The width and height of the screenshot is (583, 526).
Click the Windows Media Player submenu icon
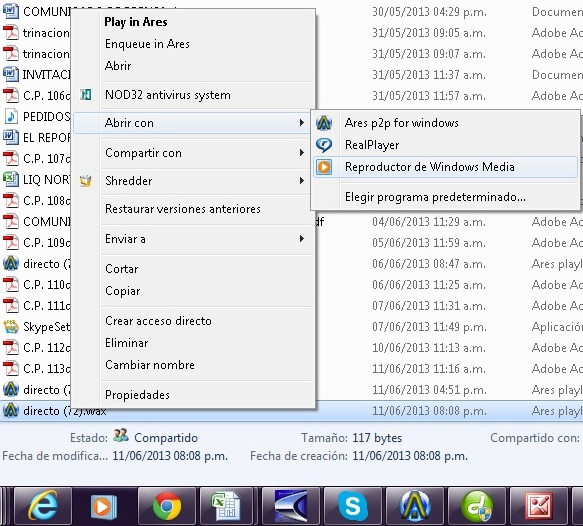324,167
